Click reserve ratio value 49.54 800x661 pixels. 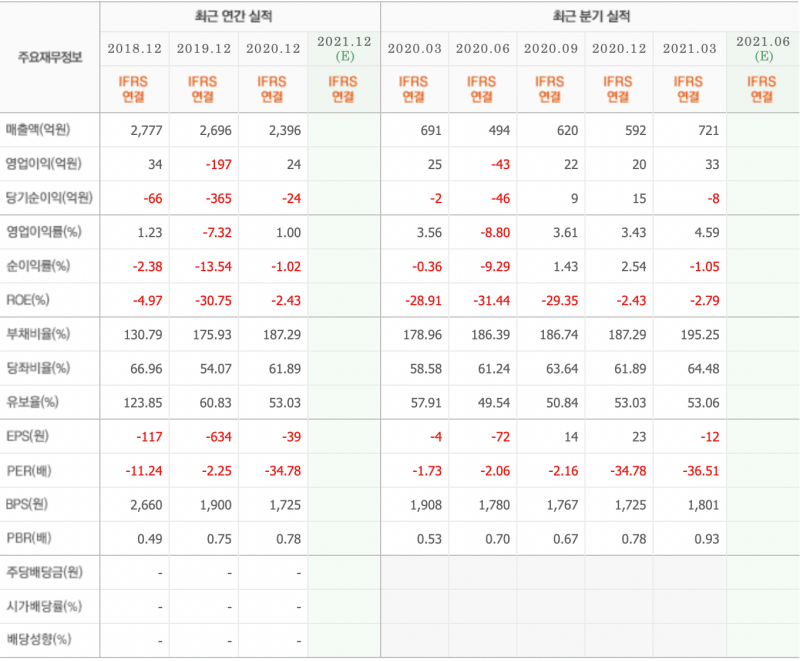click(x=494, y=403)
